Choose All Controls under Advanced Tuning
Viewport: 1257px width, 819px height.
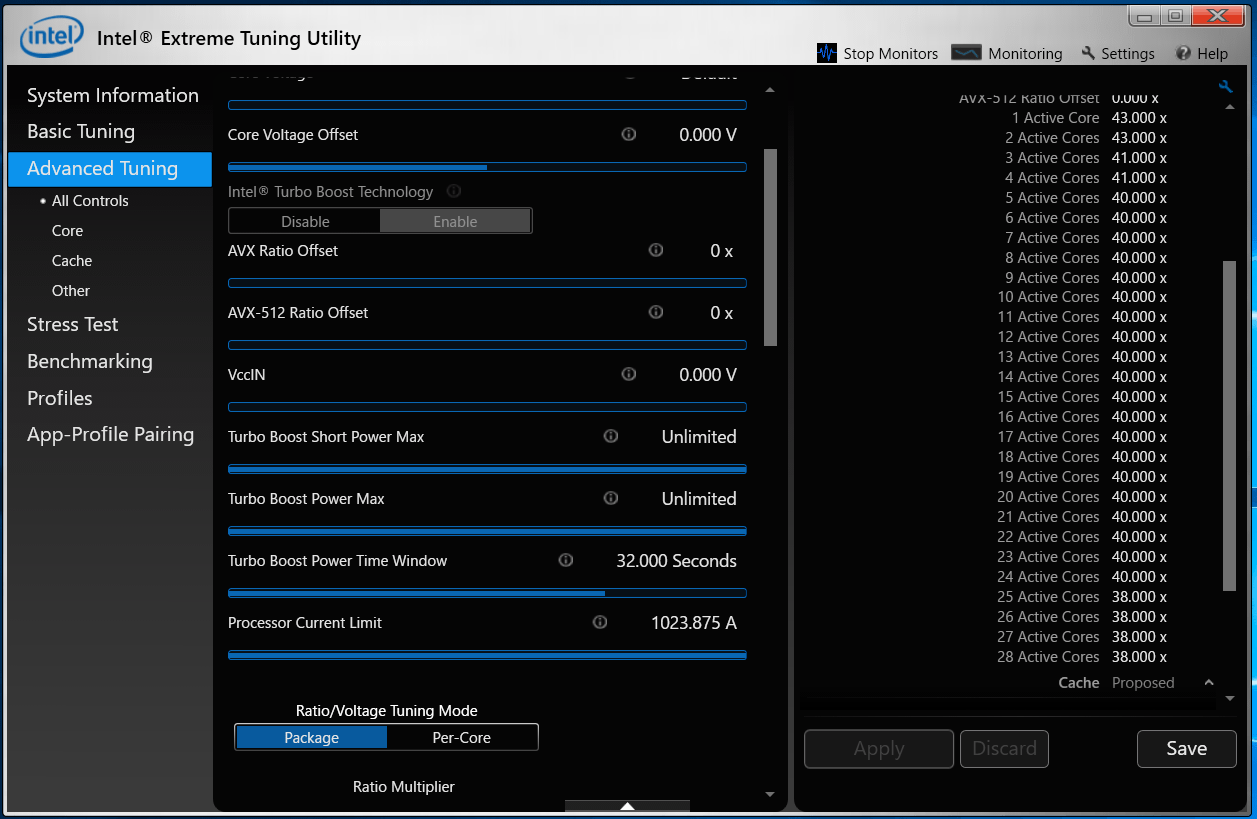click(90, 200)
